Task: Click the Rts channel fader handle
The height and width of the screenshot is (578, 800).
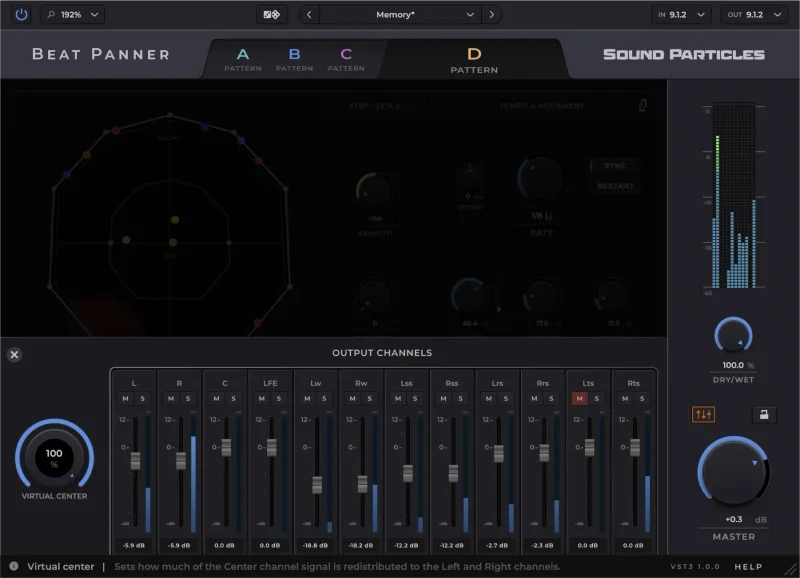Action: pyautogui.click(x=635, y=447)
